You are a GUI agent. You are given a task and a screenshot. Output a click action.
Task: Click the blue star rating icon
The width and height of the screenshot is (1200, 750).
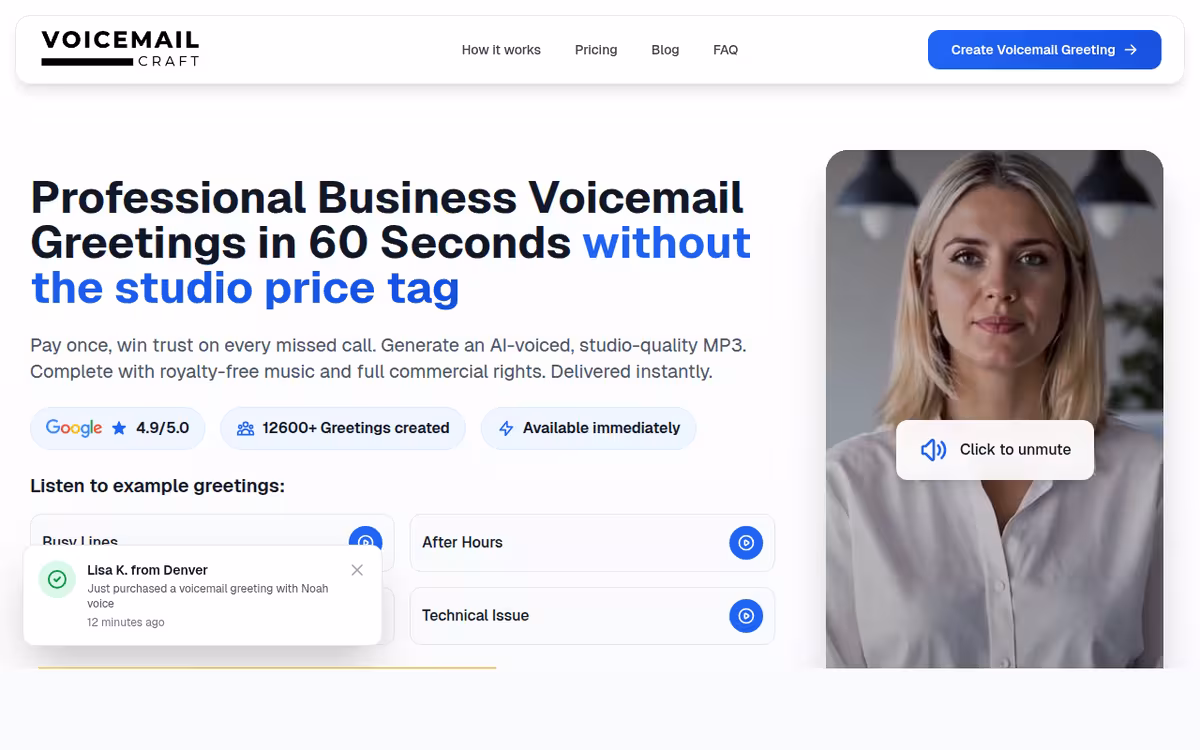119,428
